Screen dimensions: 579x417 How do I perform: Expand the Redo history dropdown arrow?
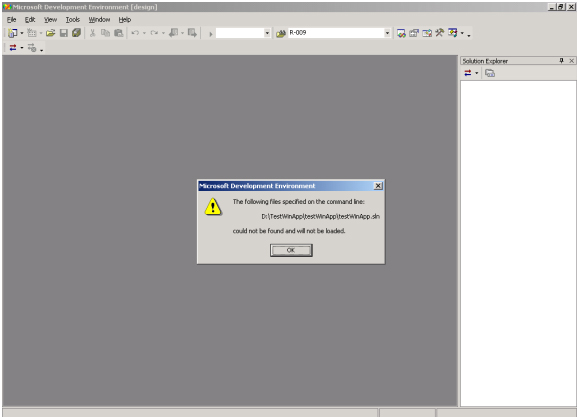pyautogui.click(x=163, y=33)
